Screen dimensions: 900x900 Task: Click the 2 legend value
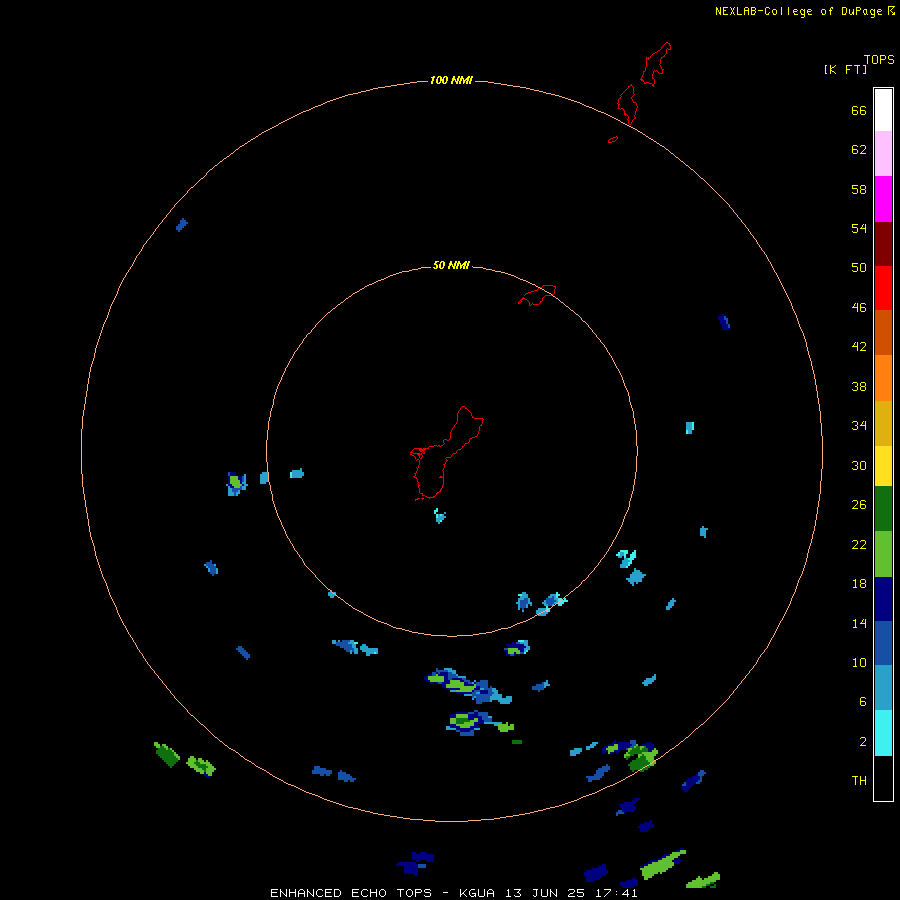863,742
